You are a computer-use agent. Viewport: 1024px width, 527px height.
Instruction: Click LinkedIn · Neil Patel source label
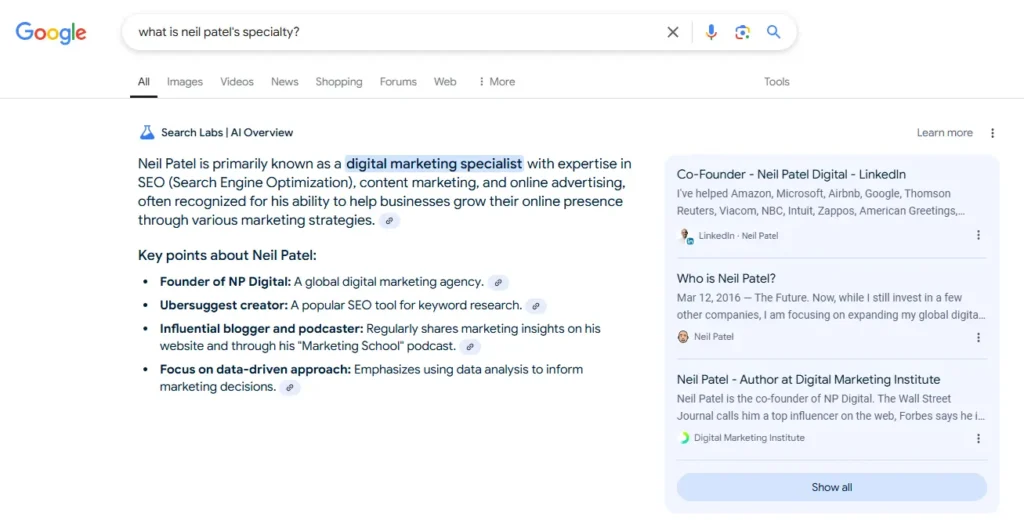[x=739, y=236]
